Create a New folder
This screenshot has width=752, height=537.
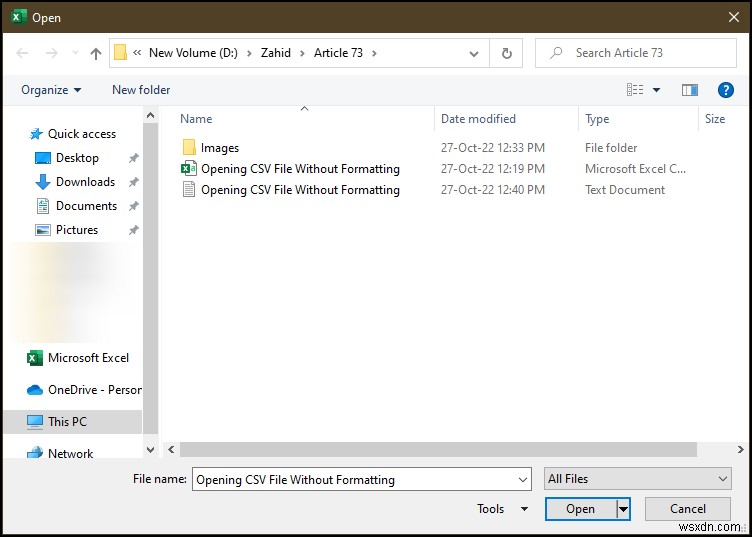click(141, 90)
